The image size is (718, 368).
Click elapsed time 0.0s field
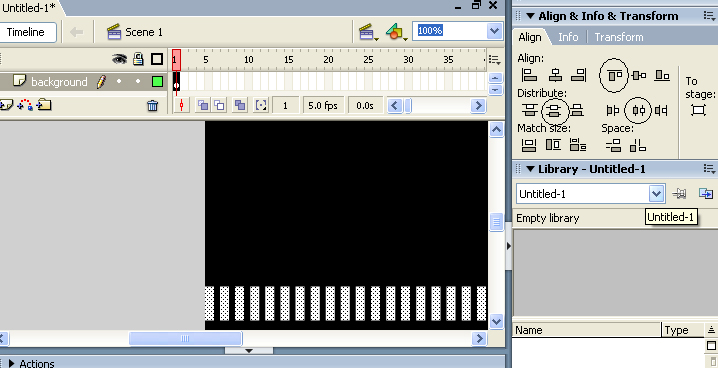point(365,106)
